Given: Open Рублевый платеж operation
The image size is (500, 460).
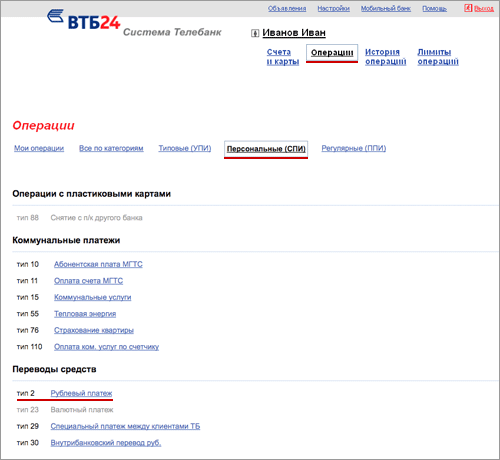Looking at the screenshot, I should 81,393.
